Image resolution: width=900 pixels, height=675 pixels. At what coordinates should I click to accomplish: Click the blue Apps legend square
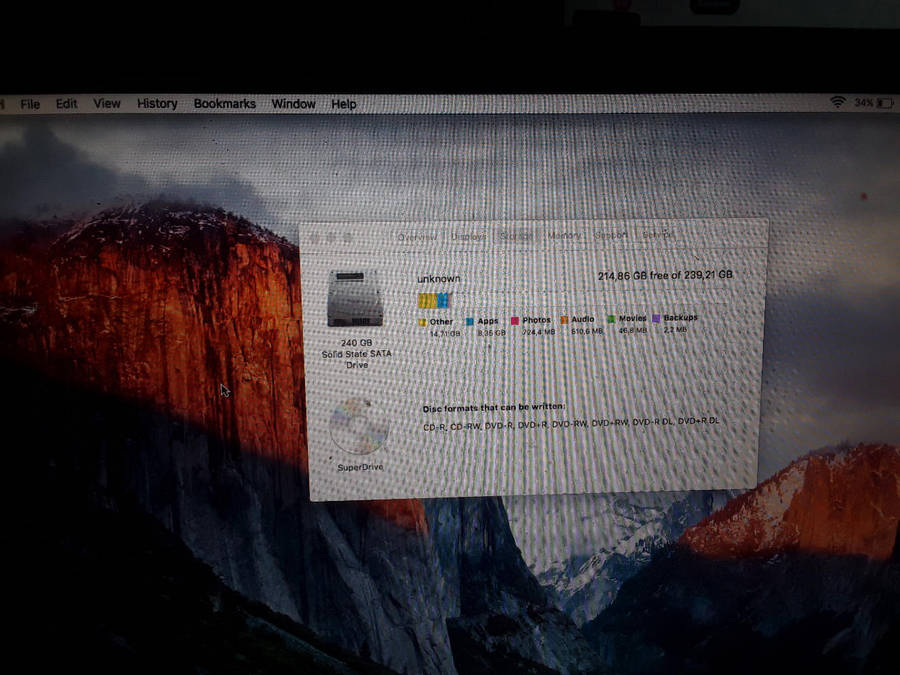pos(470,321)
